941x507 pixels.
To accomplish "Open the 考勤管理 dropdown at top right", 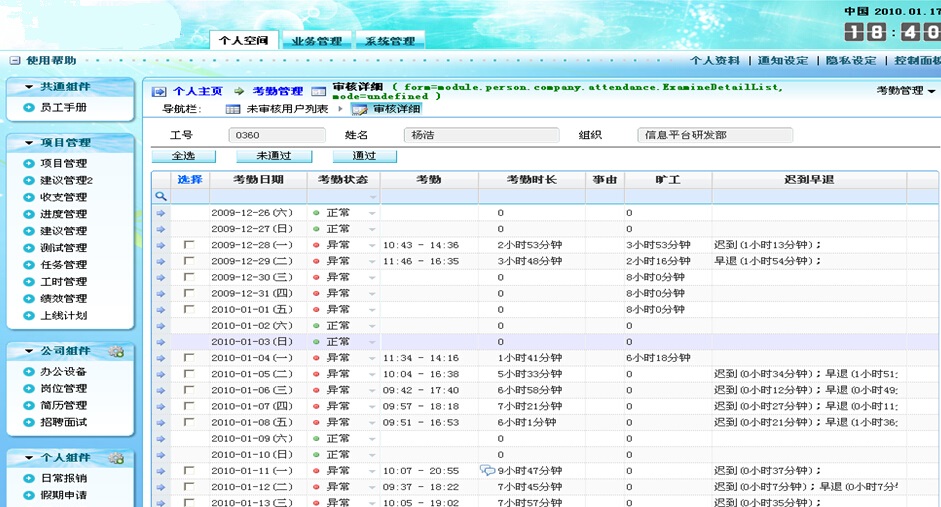I will pos(906,91).
